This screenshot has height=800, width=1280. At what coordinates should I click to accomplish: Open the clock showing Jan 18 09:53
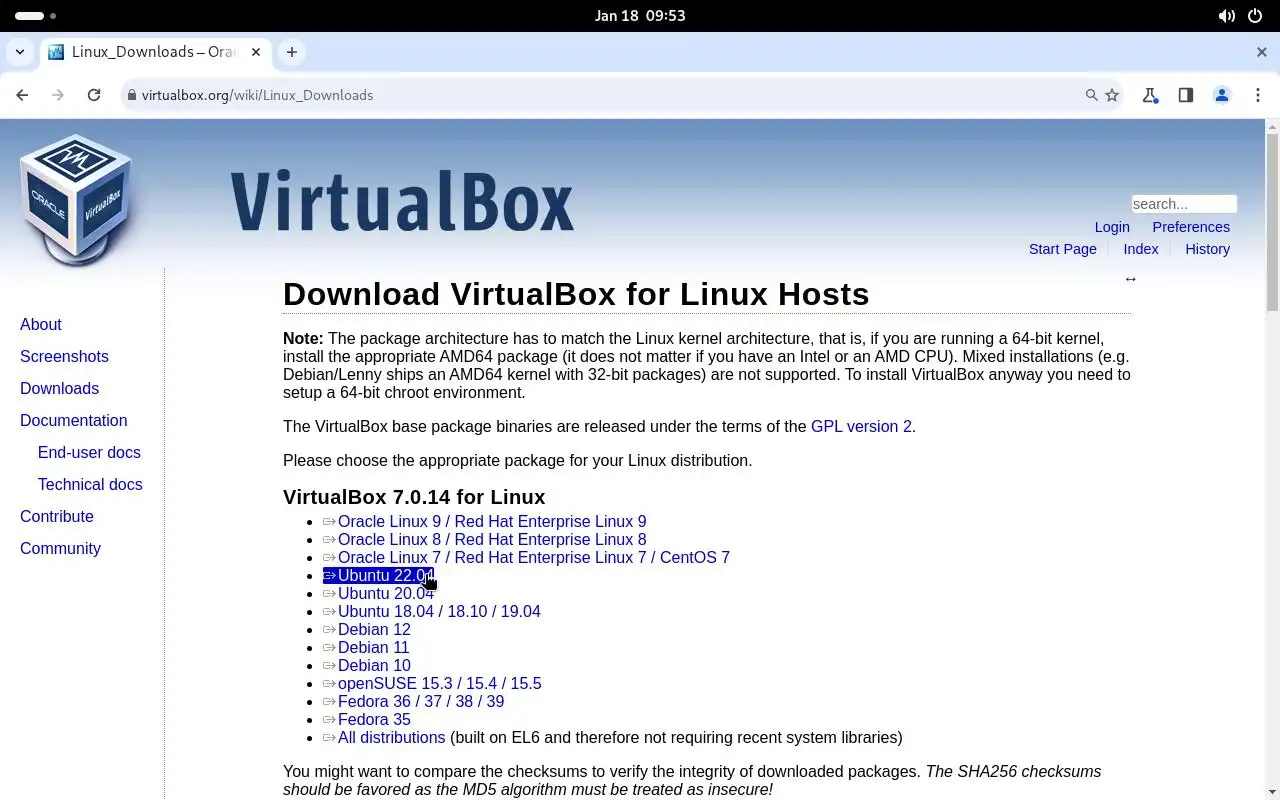(640, 16)
